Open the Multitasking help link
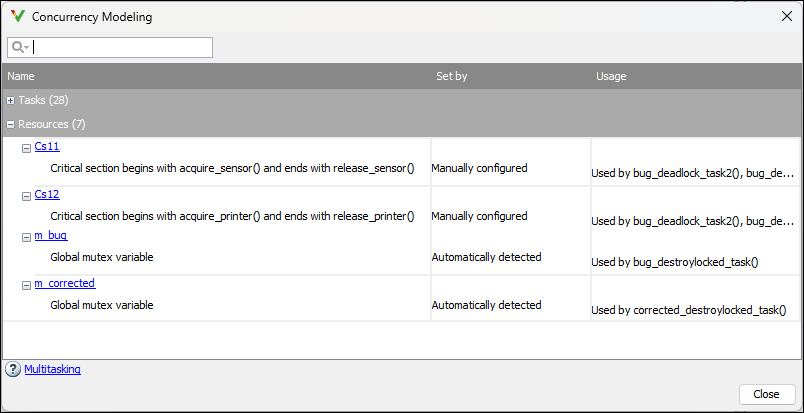804x413 pixels. click(52, 369)
